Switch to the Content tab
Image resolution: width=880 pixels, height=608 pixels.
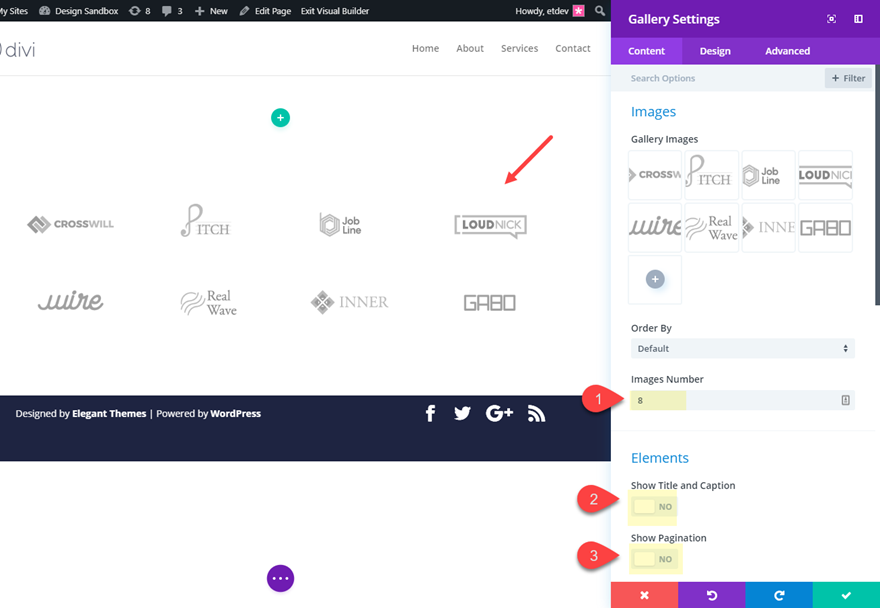pyautogui.click(x=647, y=51)
